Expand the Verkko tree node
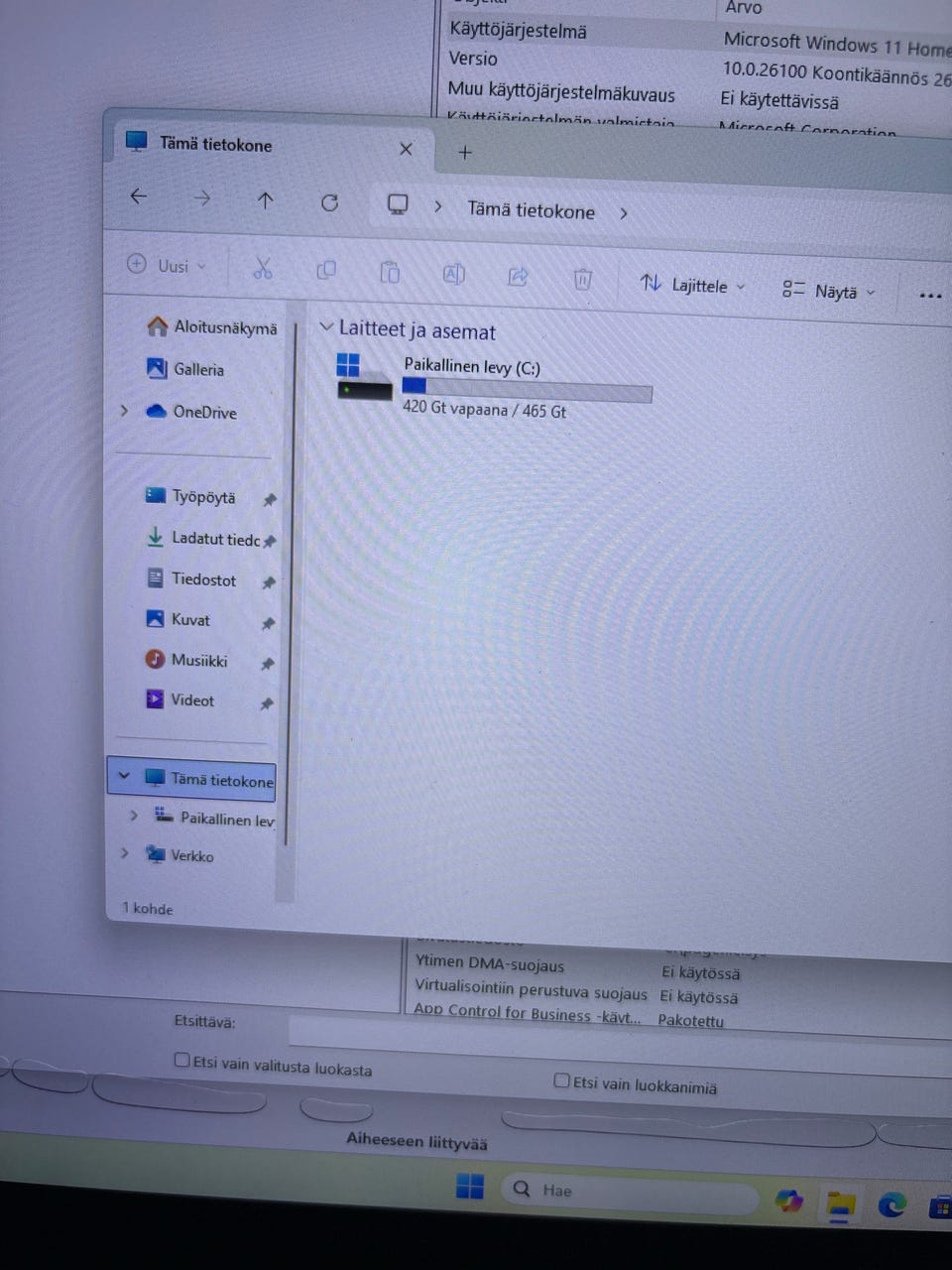Image resolution: width=952 pixels, height=1270 pixels. point(124,852)
